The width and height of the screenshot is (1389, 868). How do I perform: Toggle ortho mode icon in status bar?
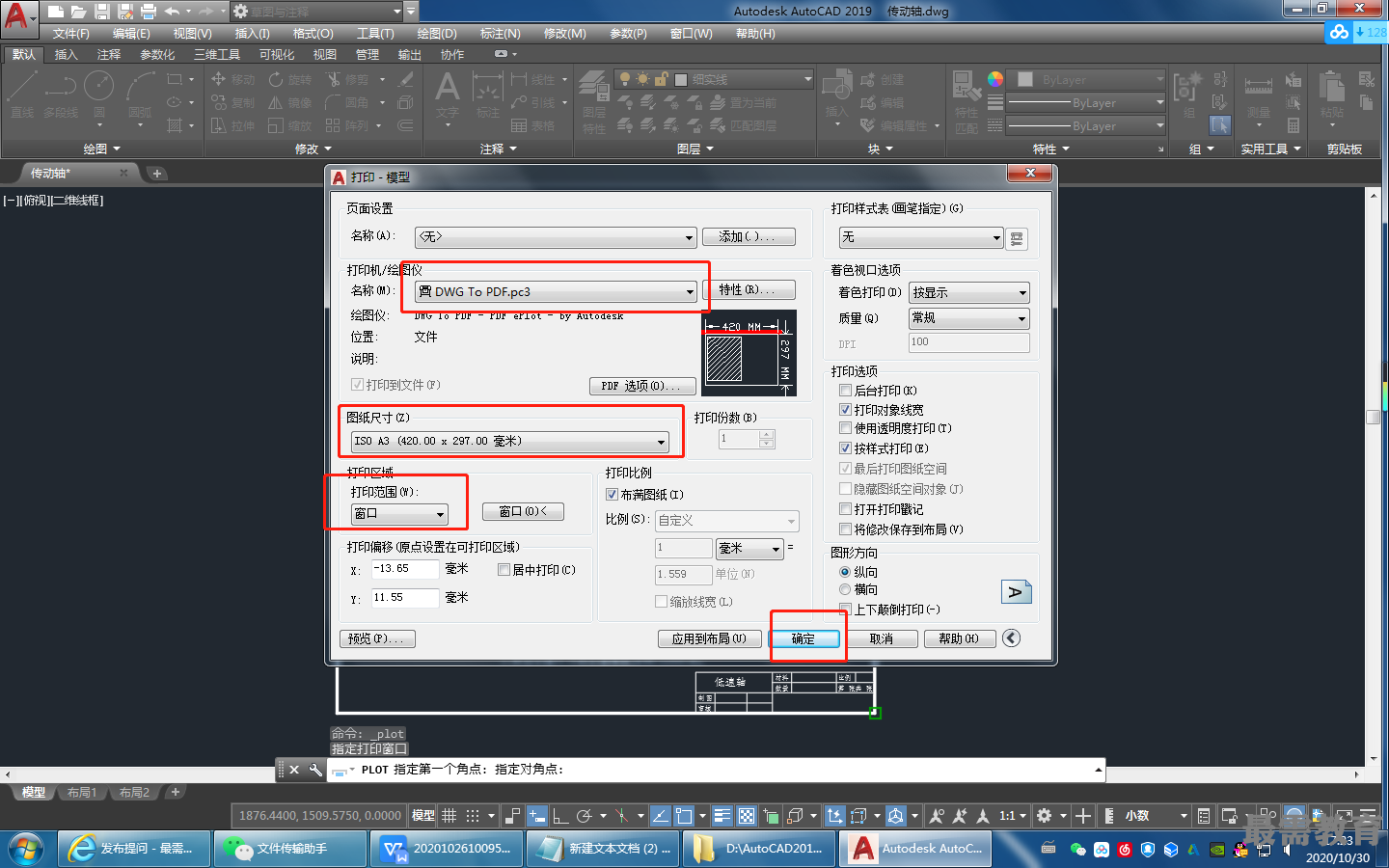559,816
